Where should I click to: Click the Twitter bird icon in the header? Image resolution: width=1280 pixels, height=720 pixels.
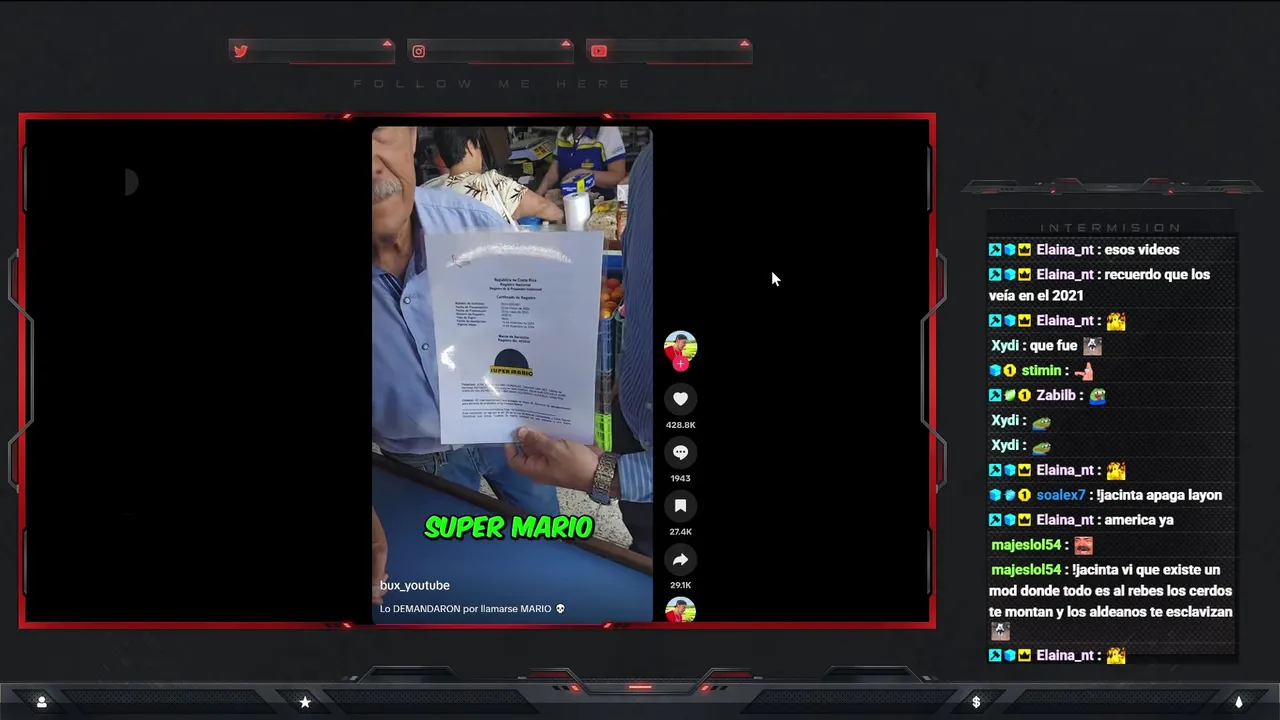(240, 51)
